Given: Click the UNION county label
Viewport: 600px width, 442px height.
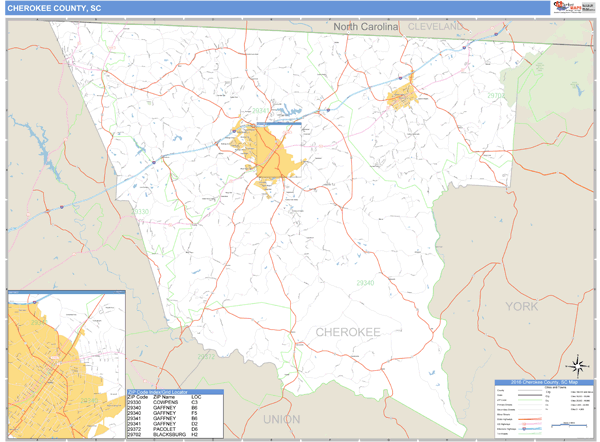Looking at the screenshot, I should click(281, 420).
